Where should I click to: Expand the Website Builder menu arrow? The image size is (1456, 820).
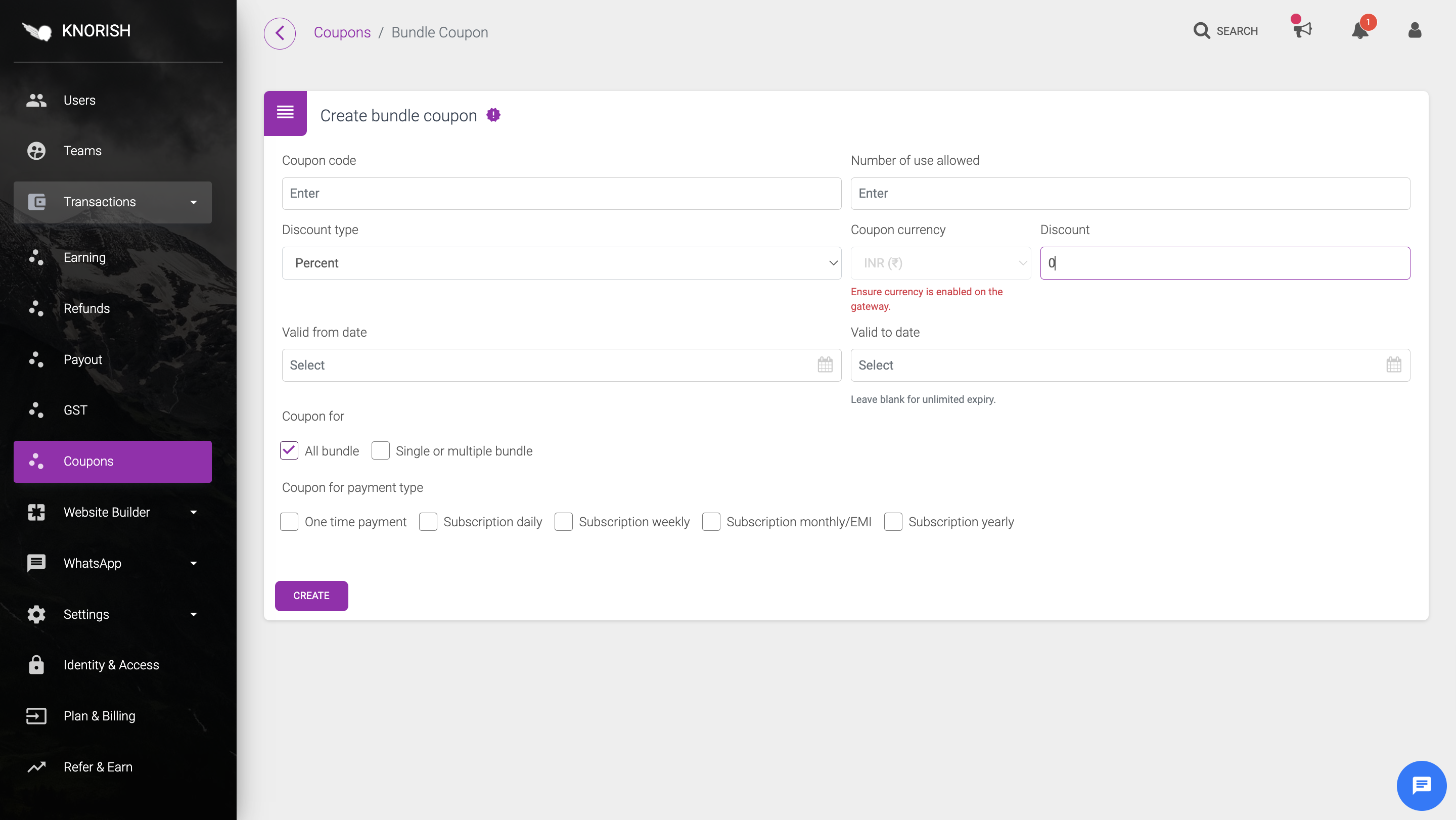(x=193, y=512)
